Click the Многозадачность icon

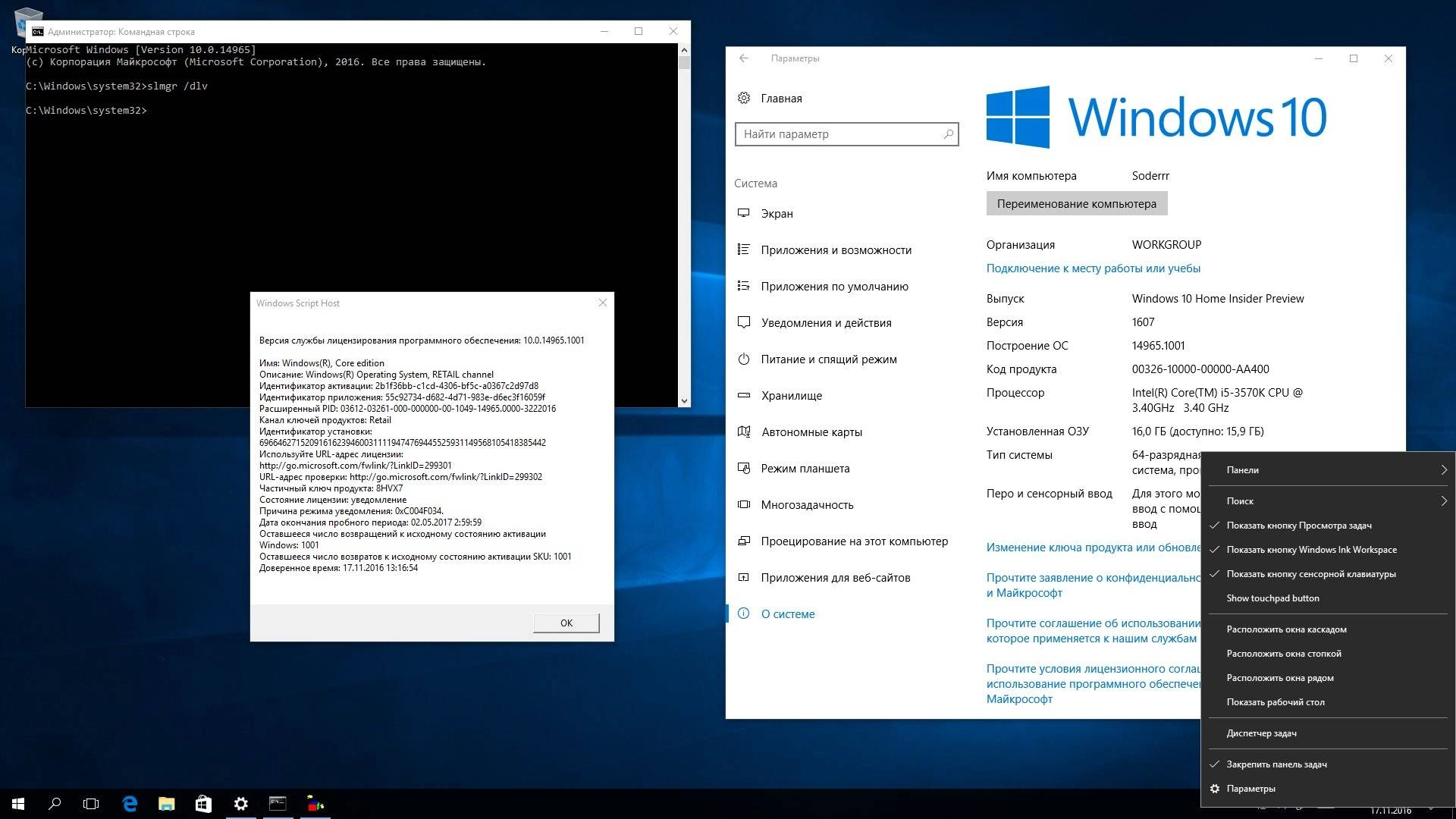(744, 504)
